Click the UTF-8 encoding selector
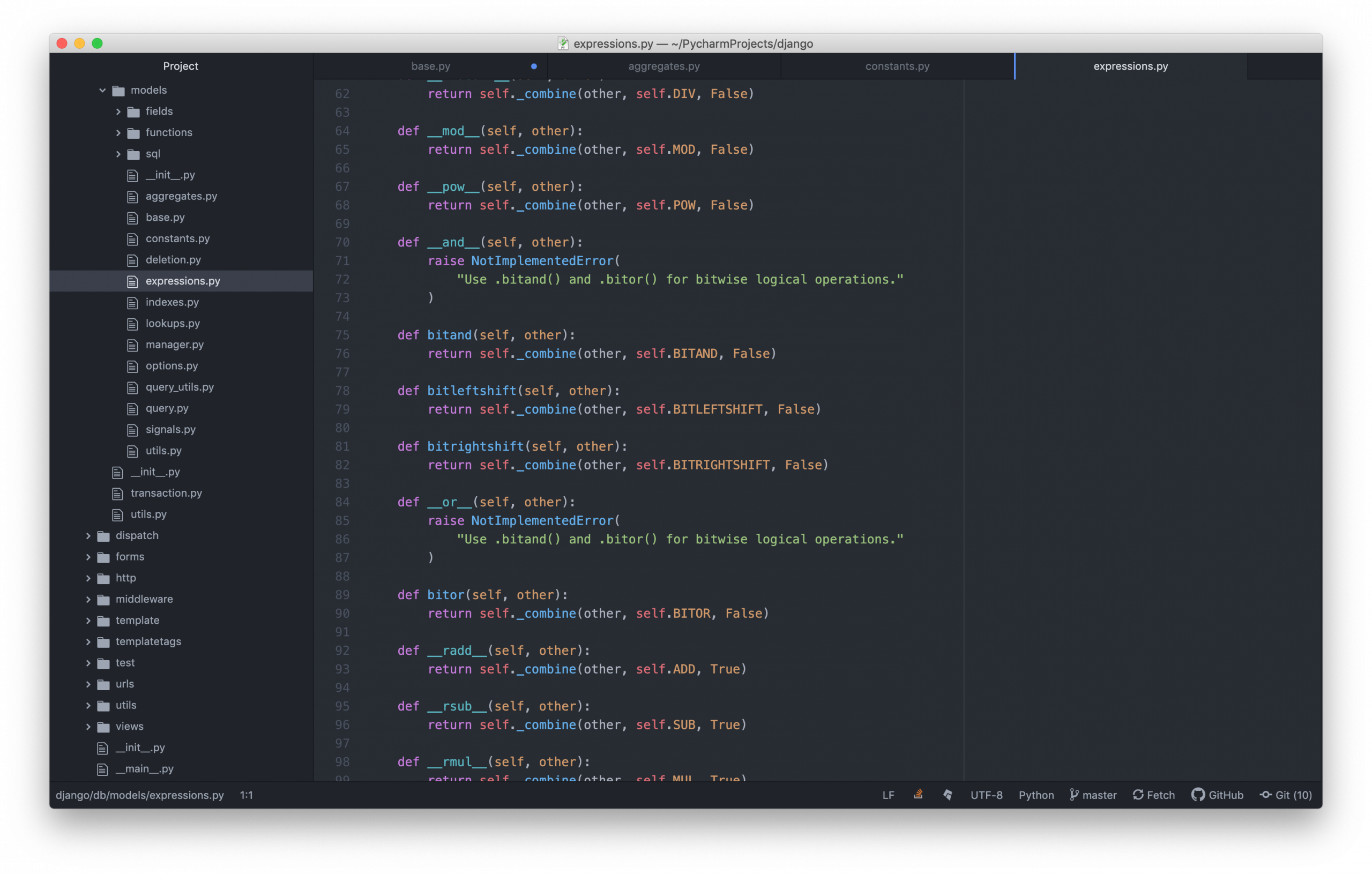1372x874 pixels. point(986,795)
